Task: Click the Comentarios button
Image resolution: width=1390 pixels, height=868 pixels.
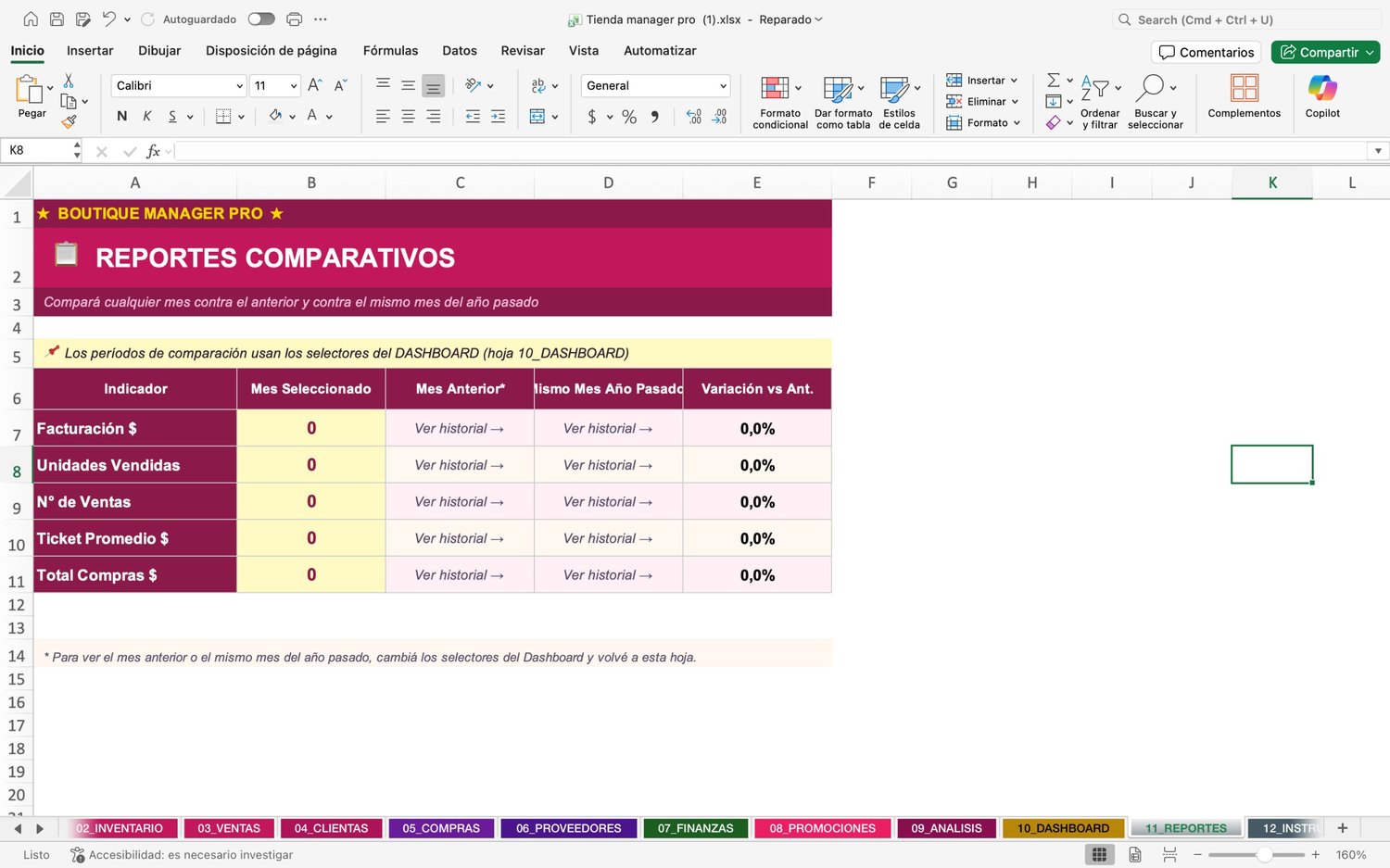Action: point(1207,53)
